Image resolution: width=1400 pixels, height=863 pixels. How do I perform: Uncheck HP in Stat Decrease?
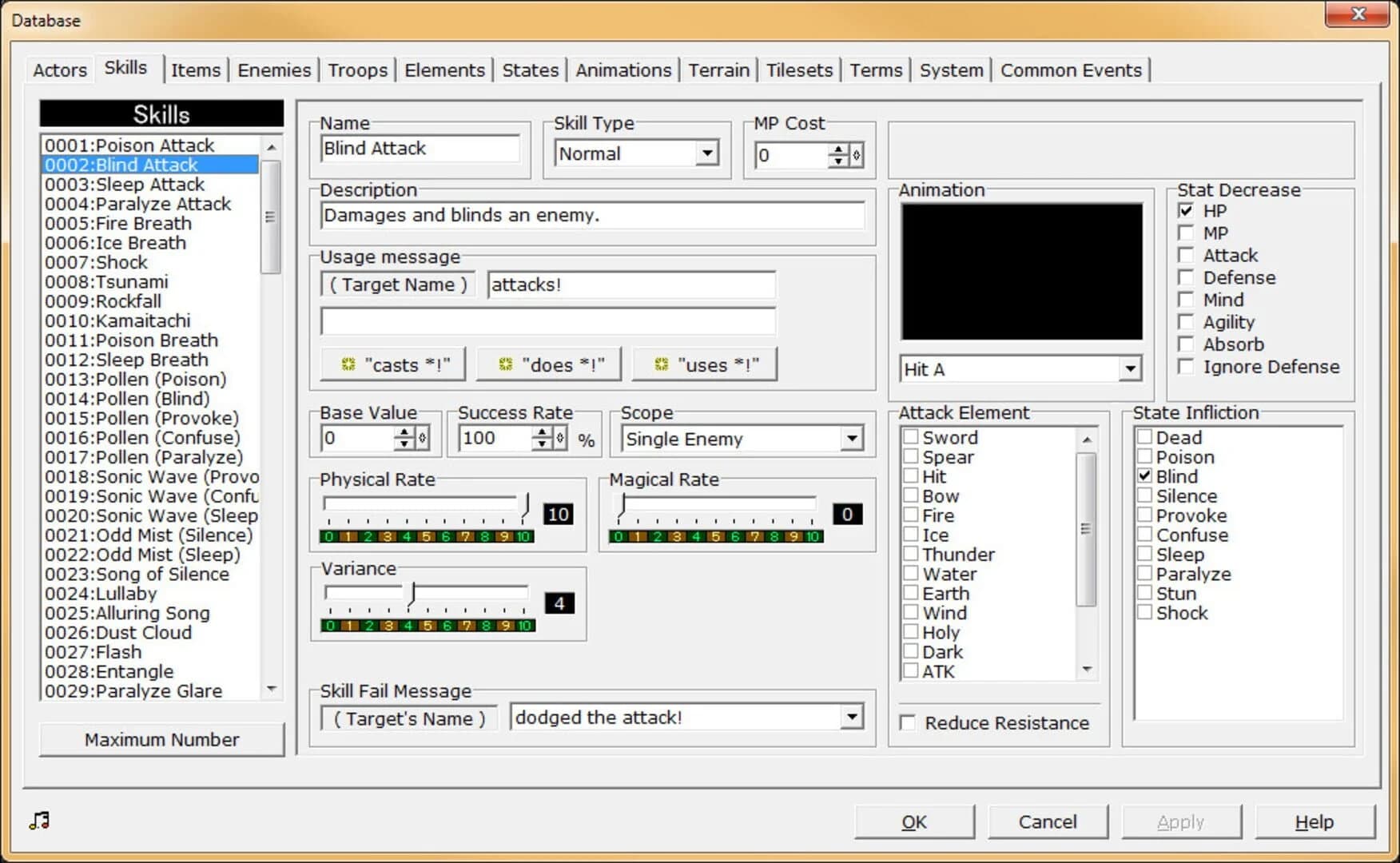1186,210
